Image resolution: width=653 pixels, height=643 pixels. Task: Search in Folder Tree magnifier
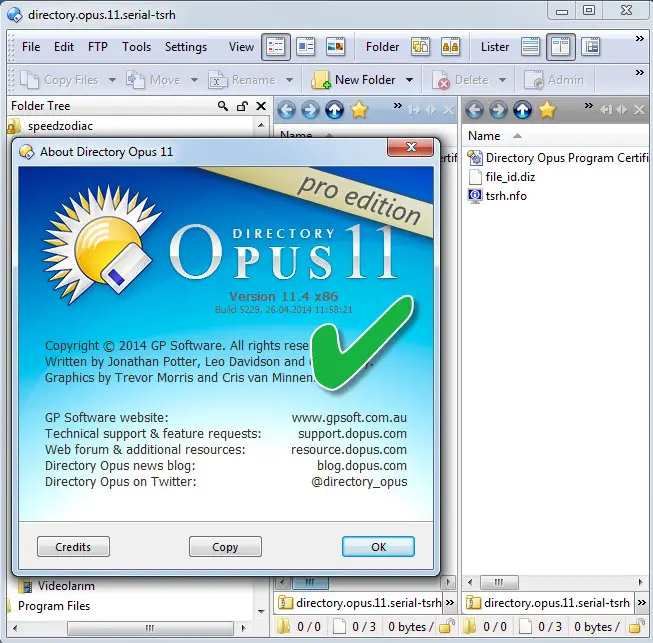223,106
